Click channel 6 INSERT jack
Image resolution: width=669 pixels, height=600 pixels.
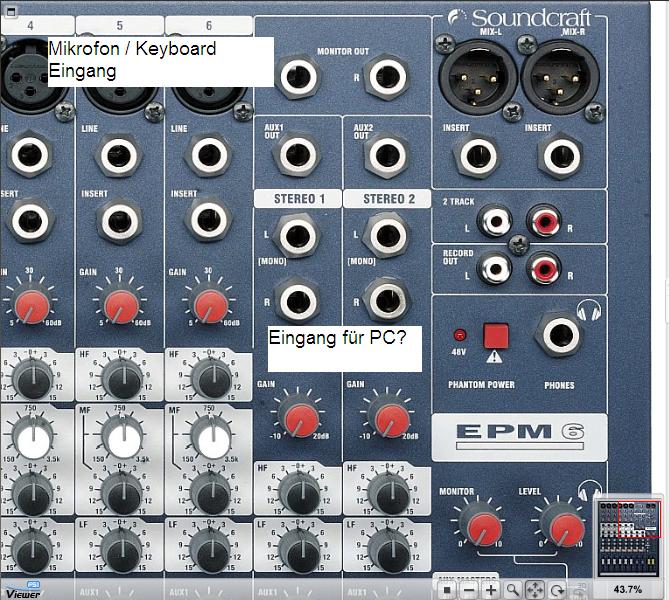pos(209,221)
